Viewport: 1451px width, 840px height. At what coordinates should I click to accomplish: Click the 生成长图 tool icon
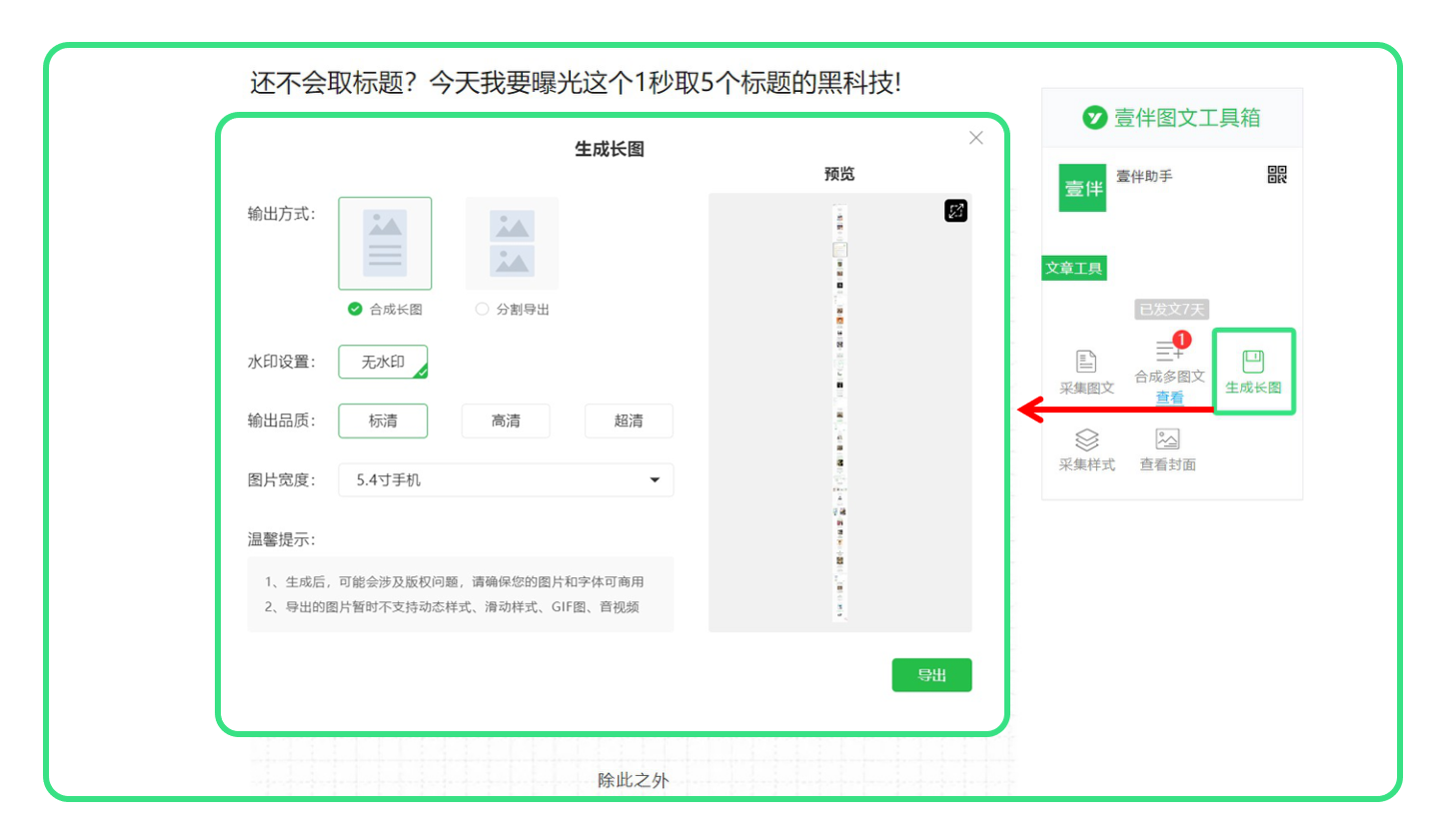tap(1253, 362)
